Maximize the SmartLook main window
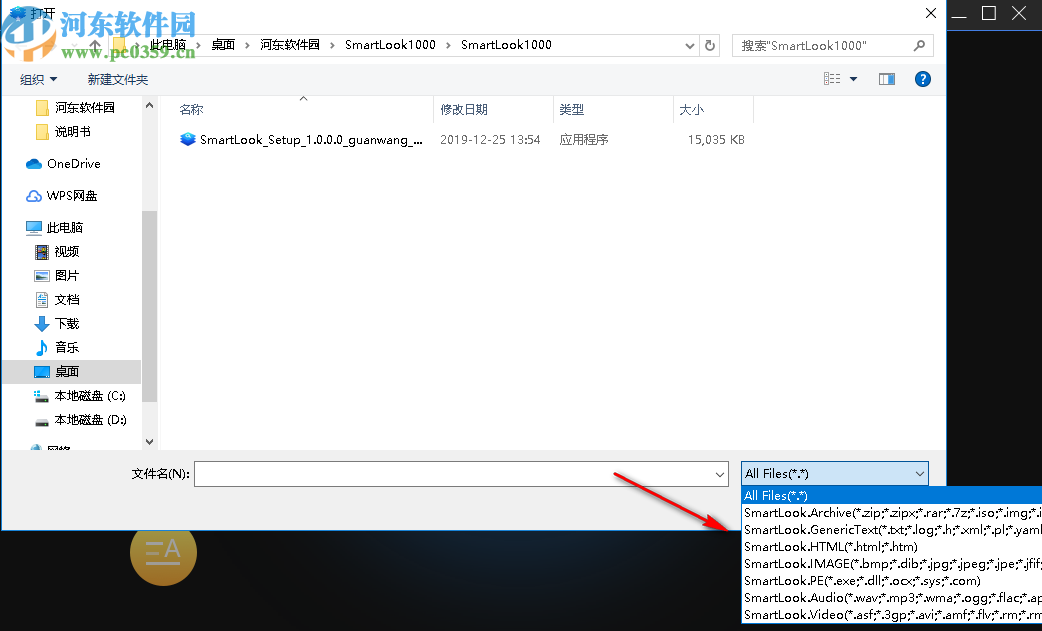 coord(989,13)
